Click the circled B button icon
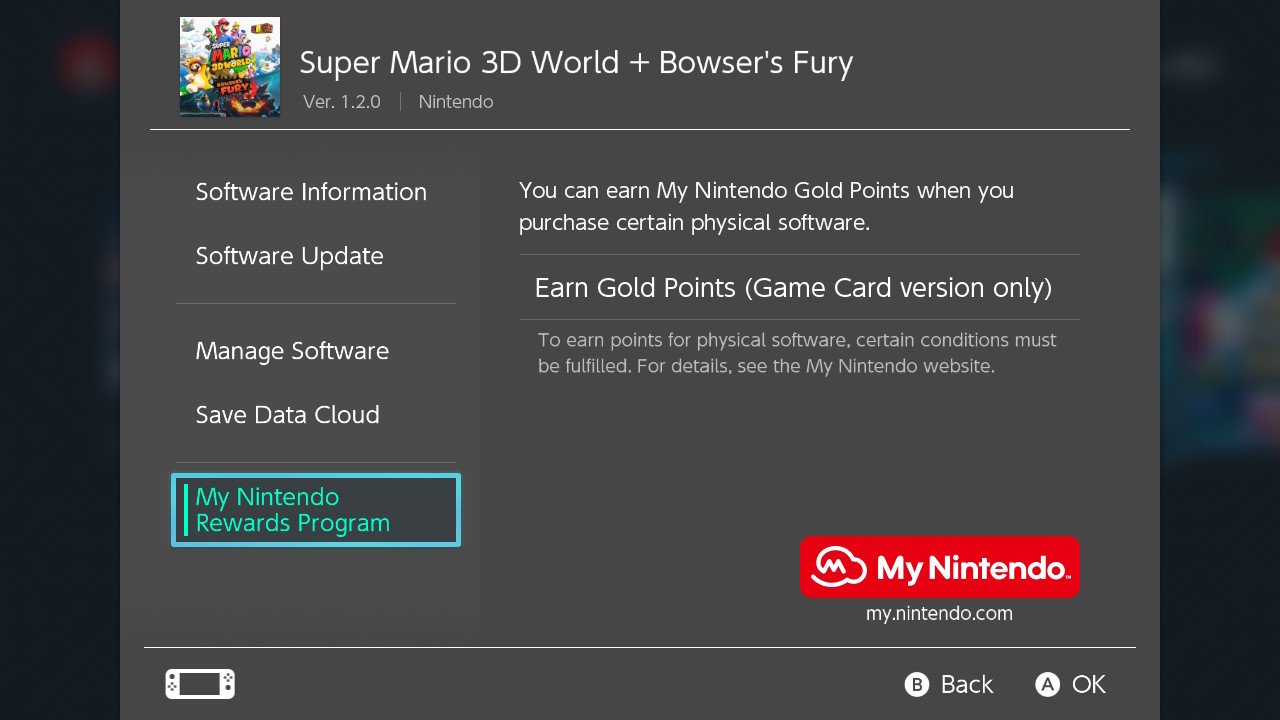 (917, 684)
